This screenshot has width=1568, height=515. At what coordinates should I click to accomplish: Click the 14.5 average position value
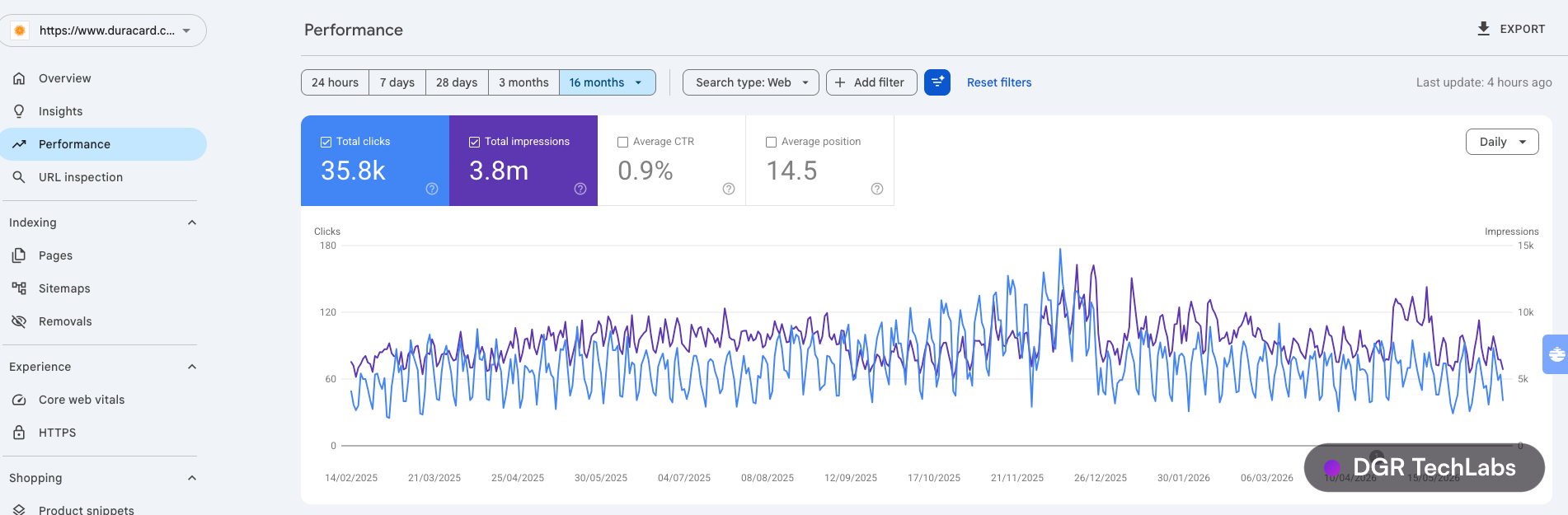[x=791, y=171]
